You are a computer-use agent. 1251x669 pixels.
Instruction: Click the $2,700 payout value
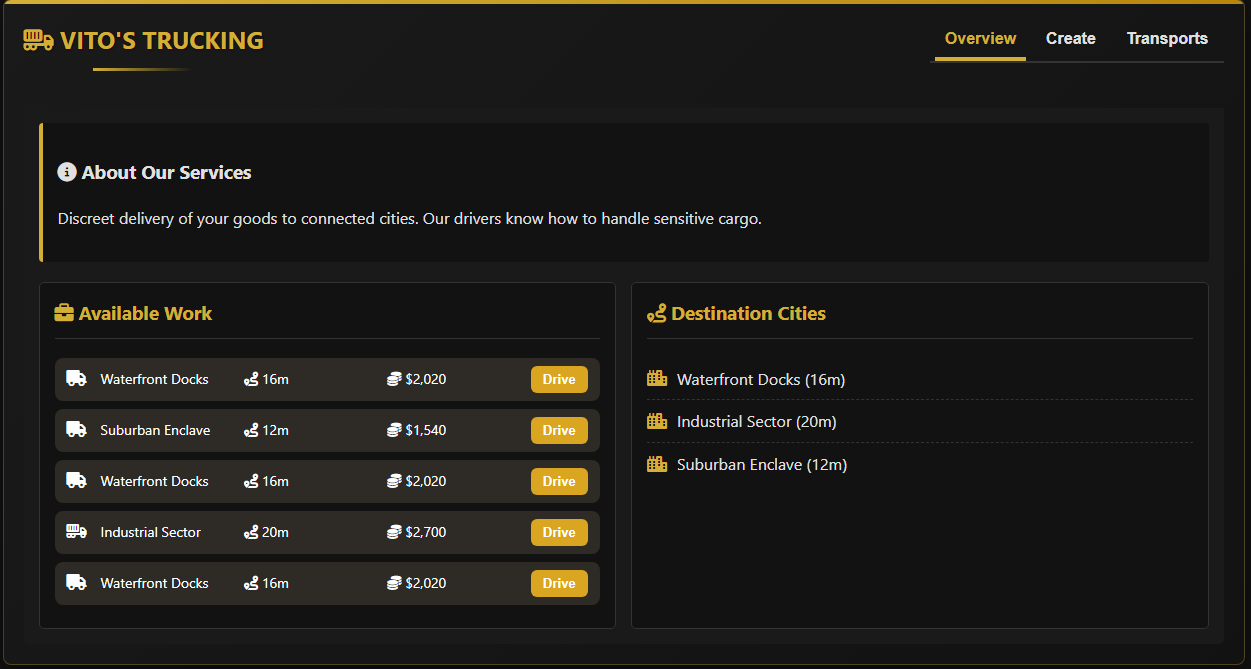pos(426,532)
